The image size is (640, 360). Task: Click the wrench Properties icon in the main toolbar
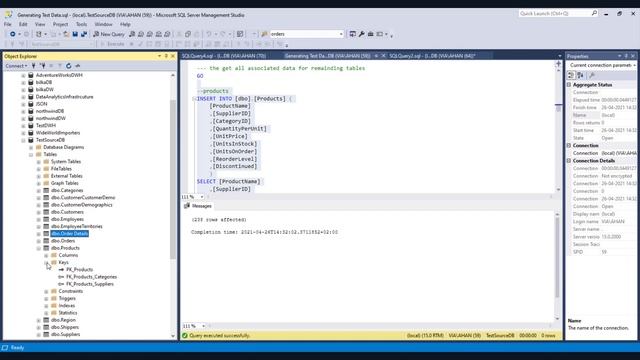tap(362, 34)
